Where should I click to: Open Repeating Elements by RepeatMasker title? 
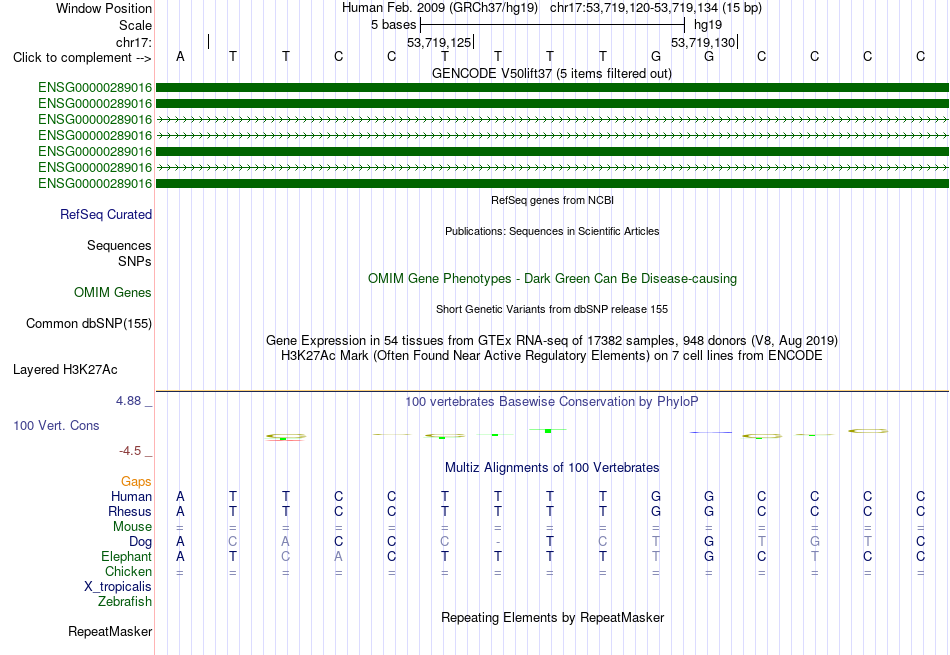coord(553,617)
